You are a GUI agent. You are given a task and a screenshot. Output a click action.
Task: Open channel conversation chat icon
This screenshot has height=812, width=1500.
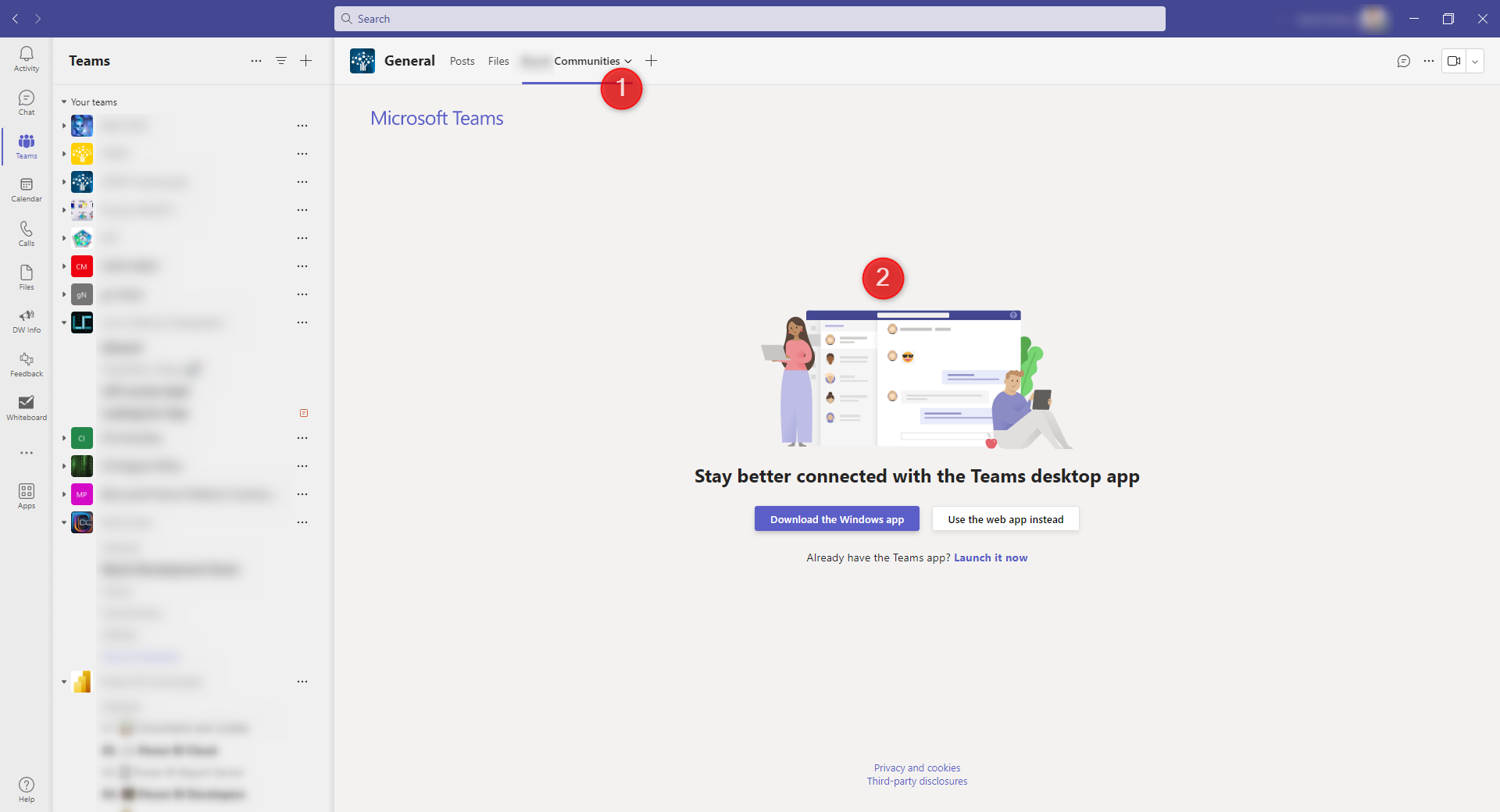click(1404, 61)
